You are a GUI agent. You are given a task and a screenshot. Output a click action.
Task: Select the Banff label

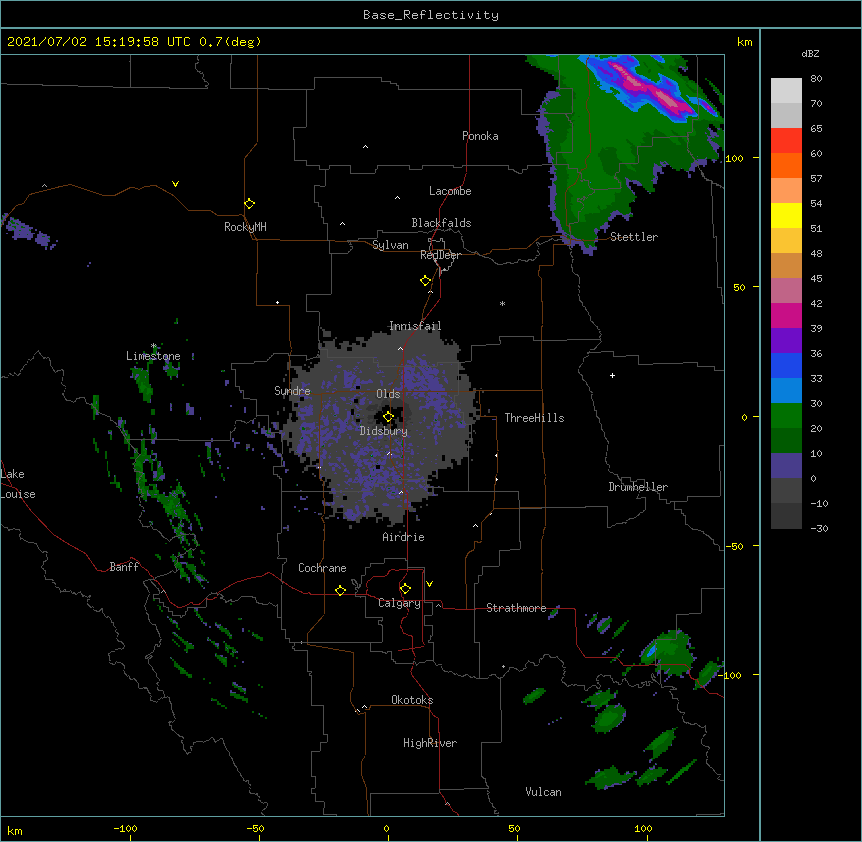(124, 567)
